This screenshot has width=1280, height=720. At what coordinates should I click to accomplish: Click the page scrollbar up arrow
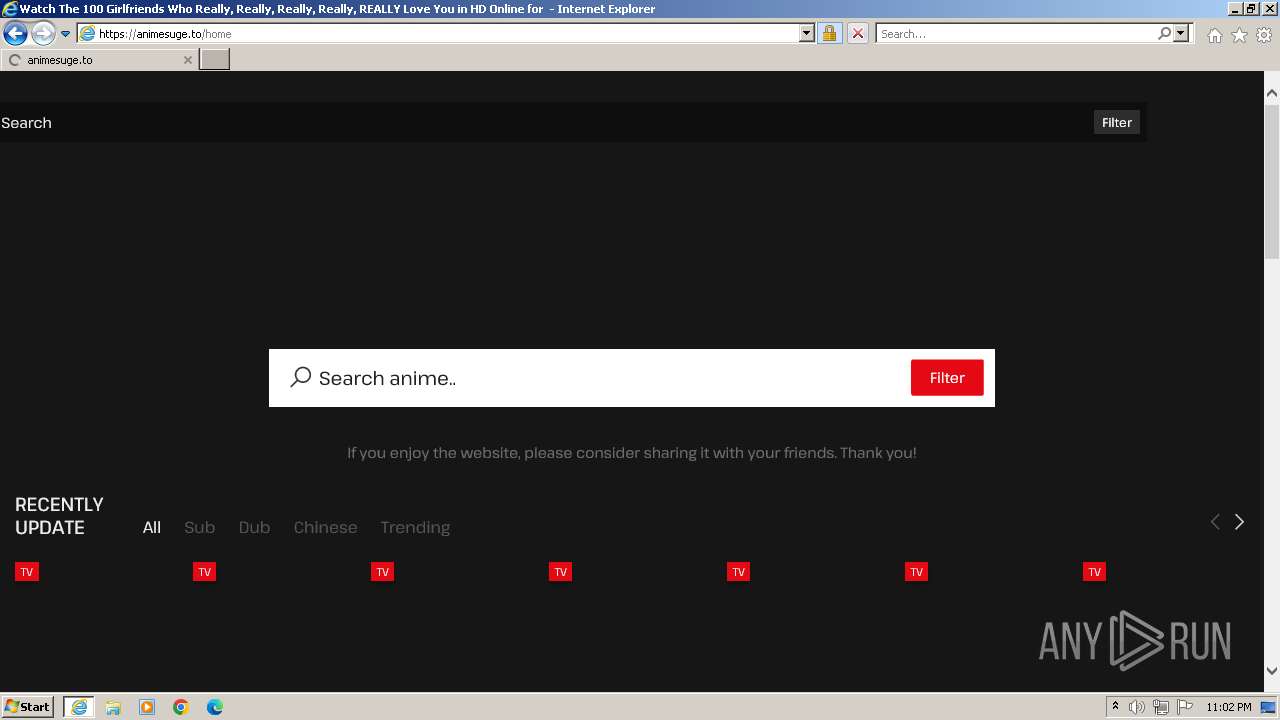(1272, 93)
